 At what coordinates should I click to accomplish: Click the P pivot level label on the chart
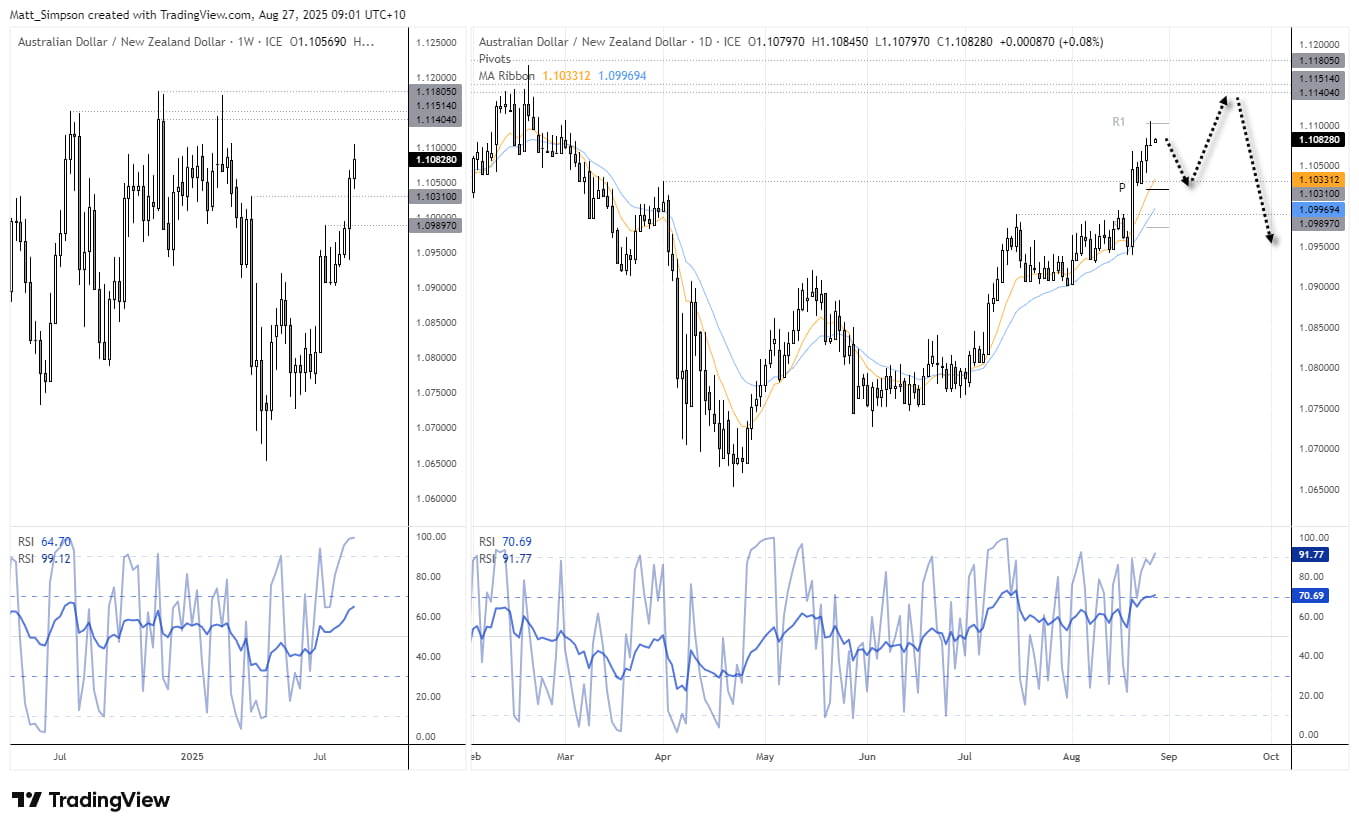1124,186
